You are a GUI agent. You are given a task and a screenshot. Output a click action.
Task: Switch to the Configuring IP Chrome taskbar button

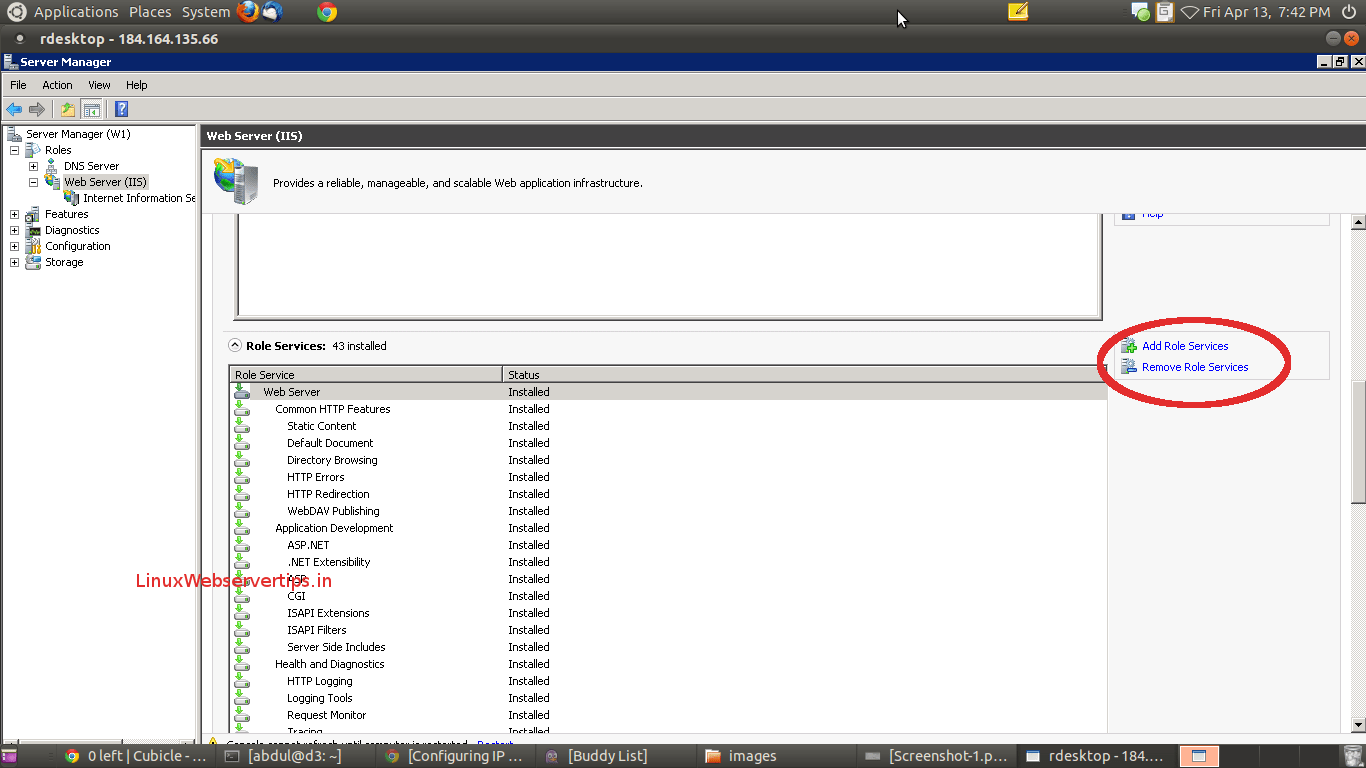[x=456, y=756]
